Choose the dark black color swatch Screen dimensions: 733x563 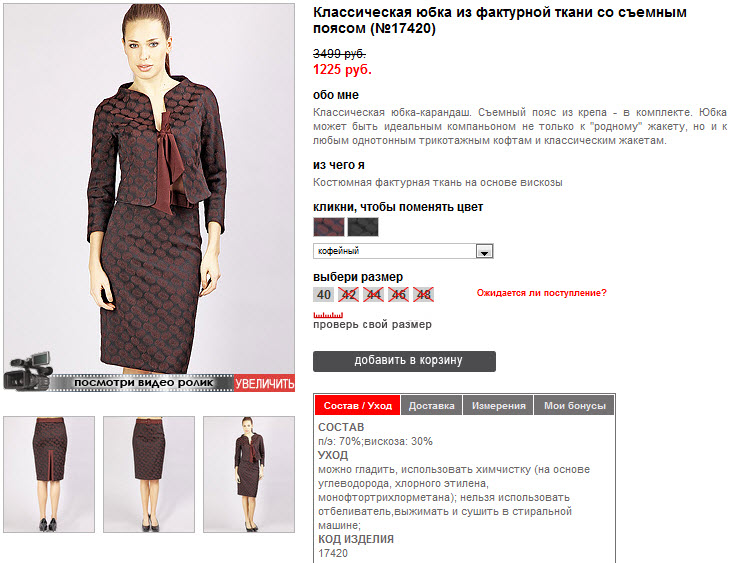[x=363, y=227]
